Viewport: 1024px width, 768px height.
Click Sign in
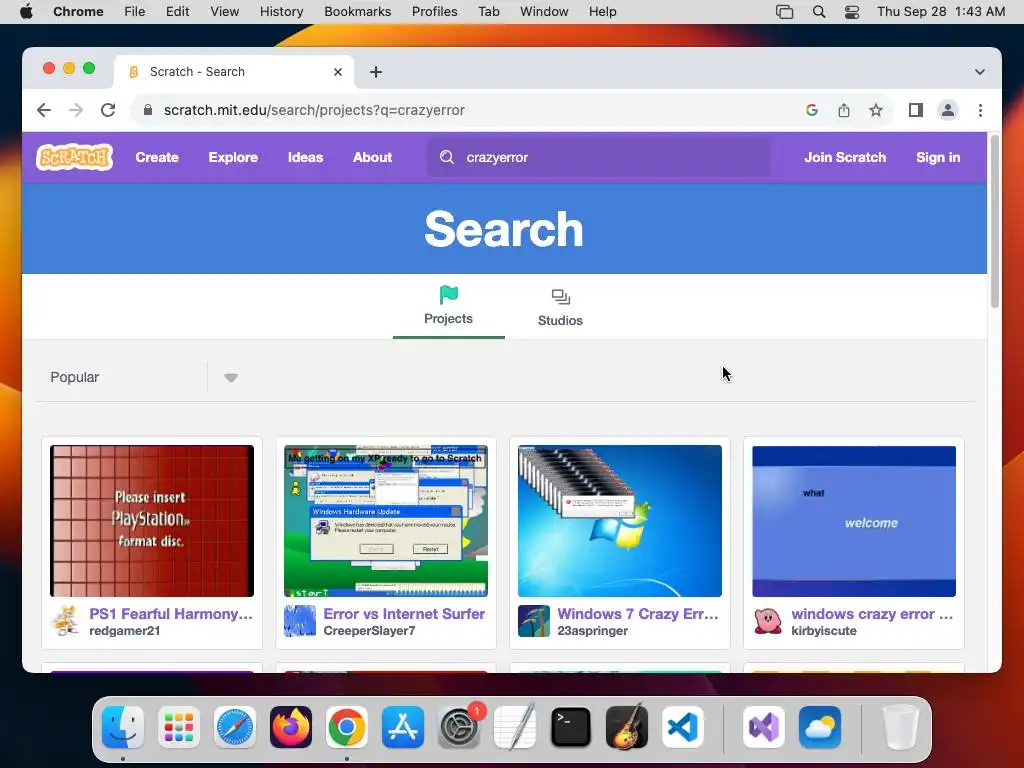[938, 157]
